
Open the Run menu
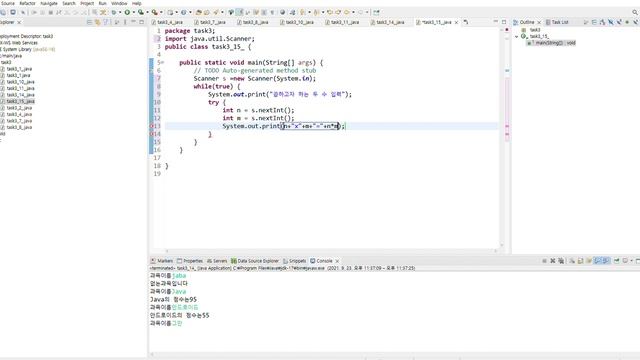tap(102, 3)
